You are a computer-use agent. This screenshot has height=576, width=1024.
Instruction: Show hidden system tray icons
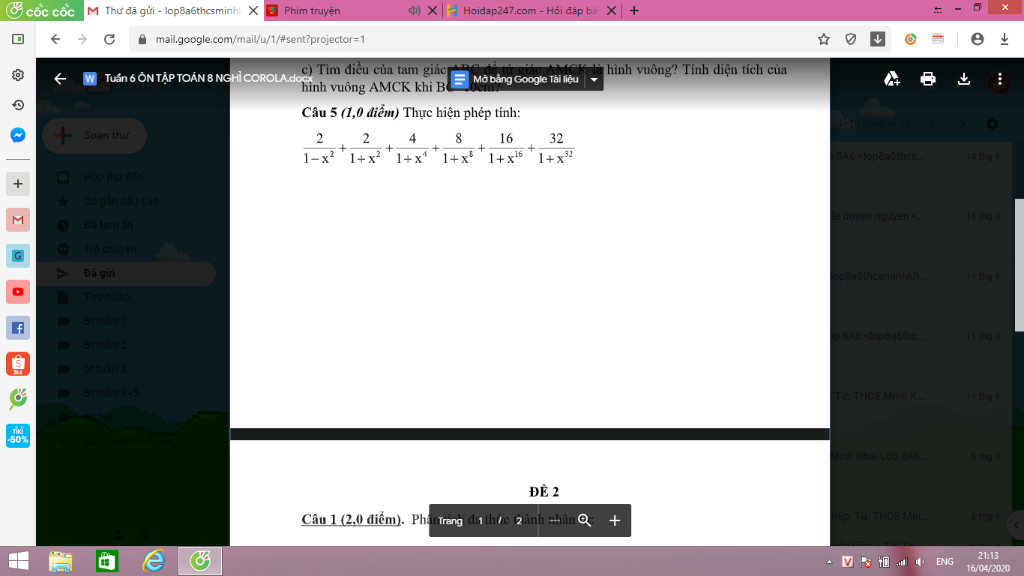click(829, 562)
